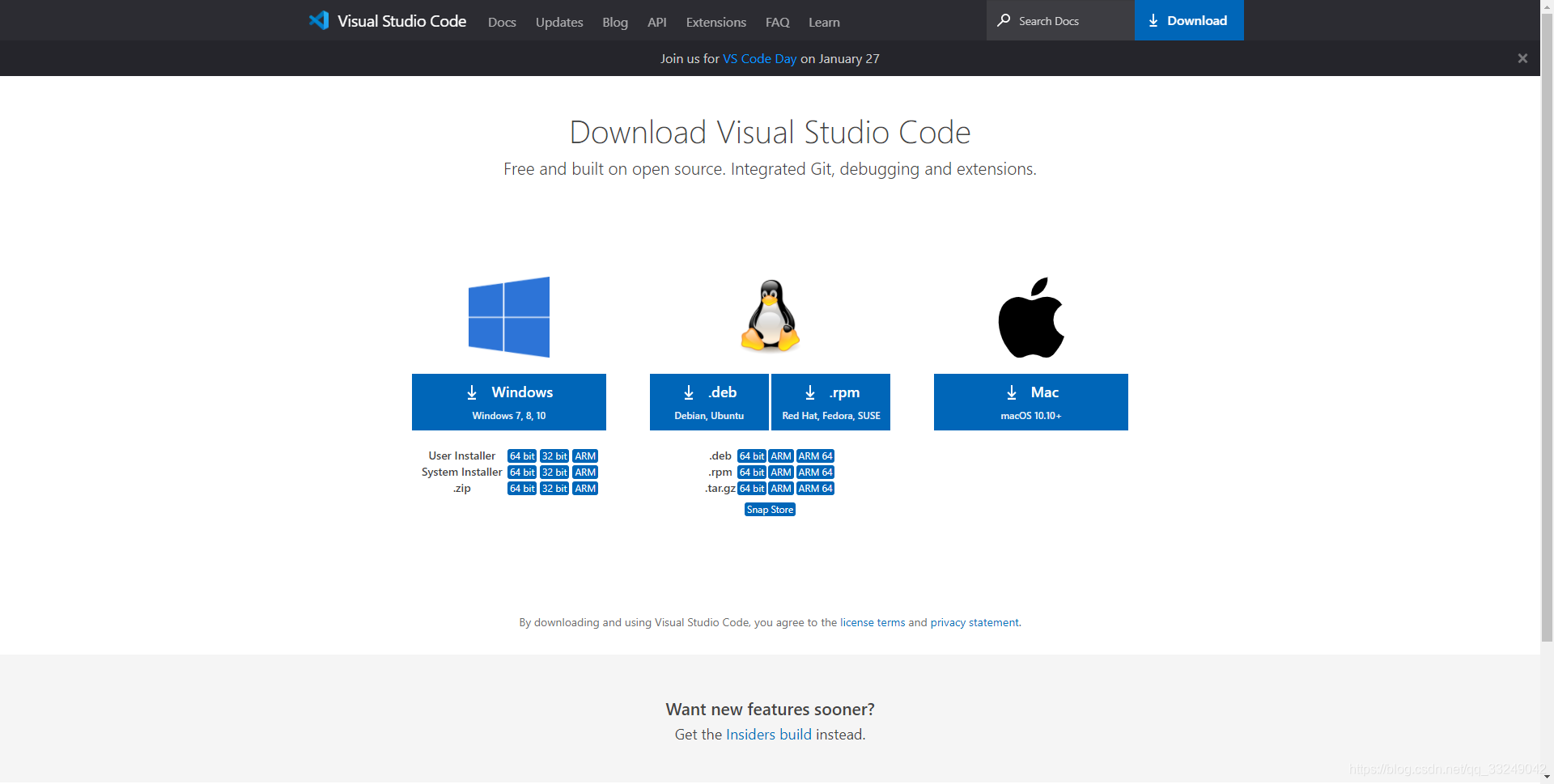Select Linux .rpm 64 bit badge

pyautogui.click(x=752, y=473)
